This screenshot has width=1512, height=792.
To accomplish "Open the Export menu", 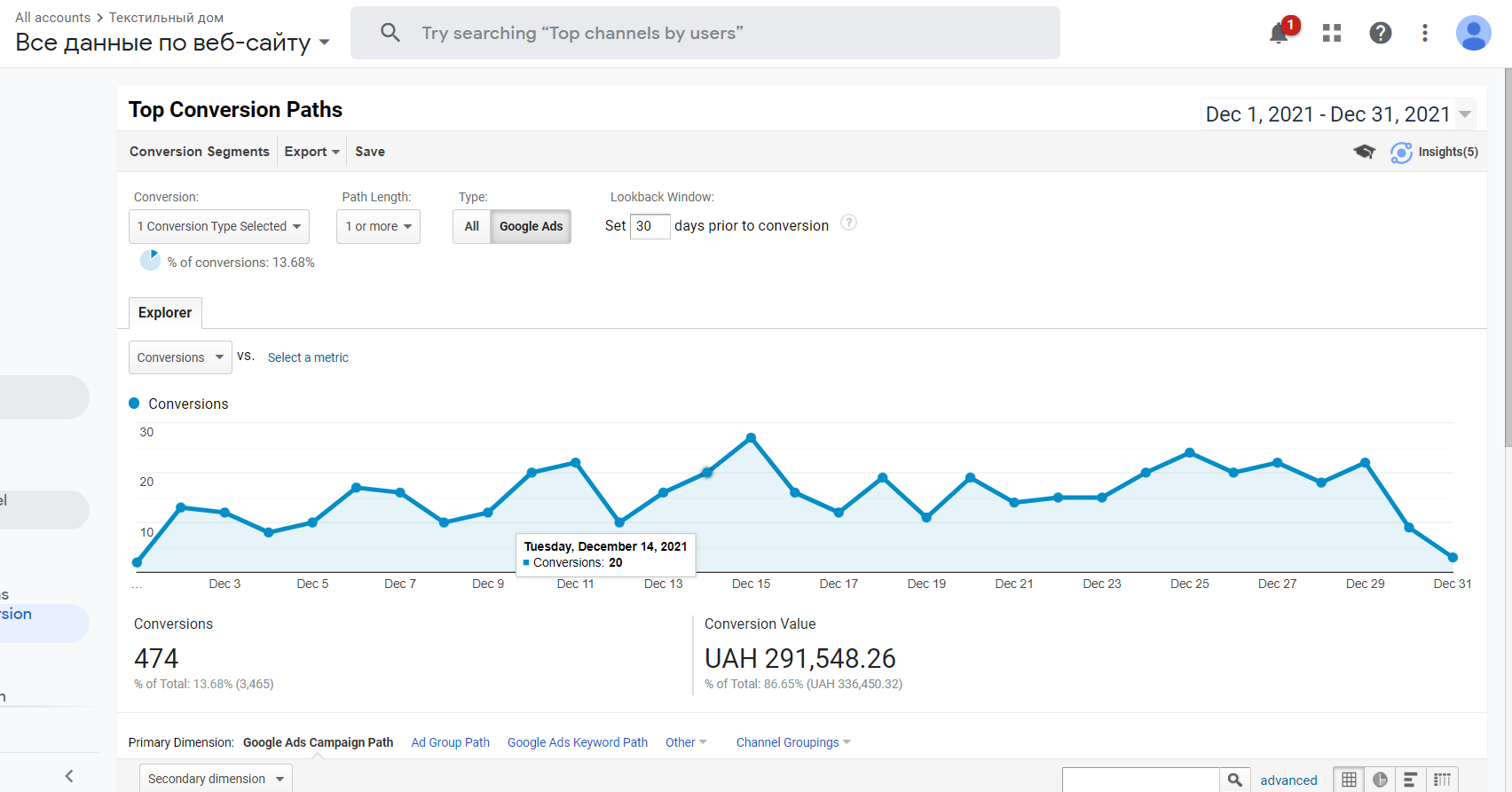I will coord(311,152).
